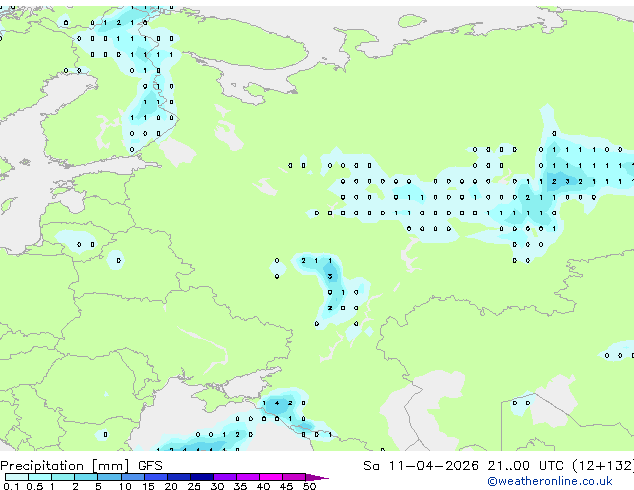Click the 35–40 mm violet legend swatch
The image size is (634, 490).
point(248,477)
